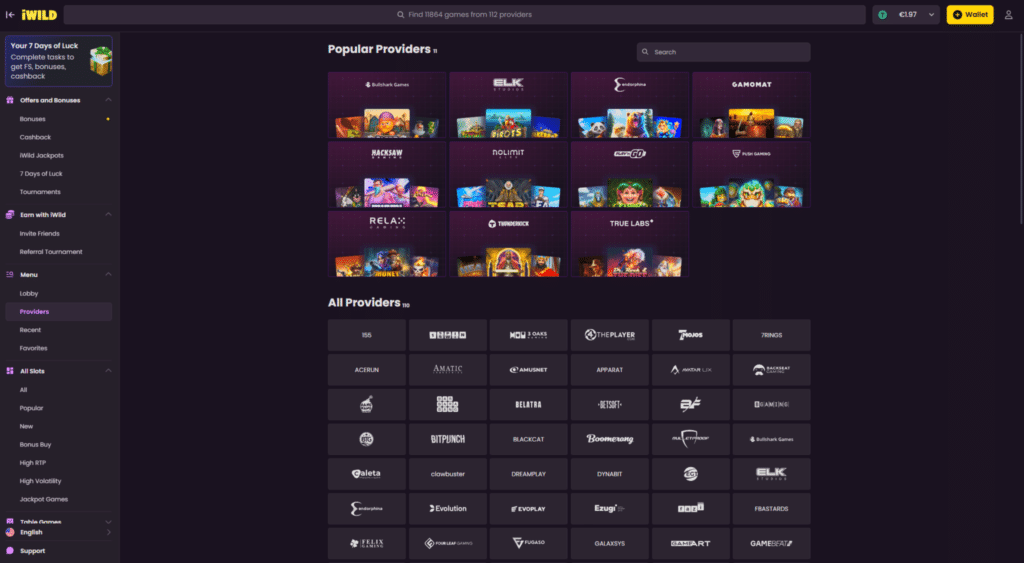Viewport: 1024px width, 563px height.
Task: Open the English language selector arrow
Action: click(x=108, y=532)
